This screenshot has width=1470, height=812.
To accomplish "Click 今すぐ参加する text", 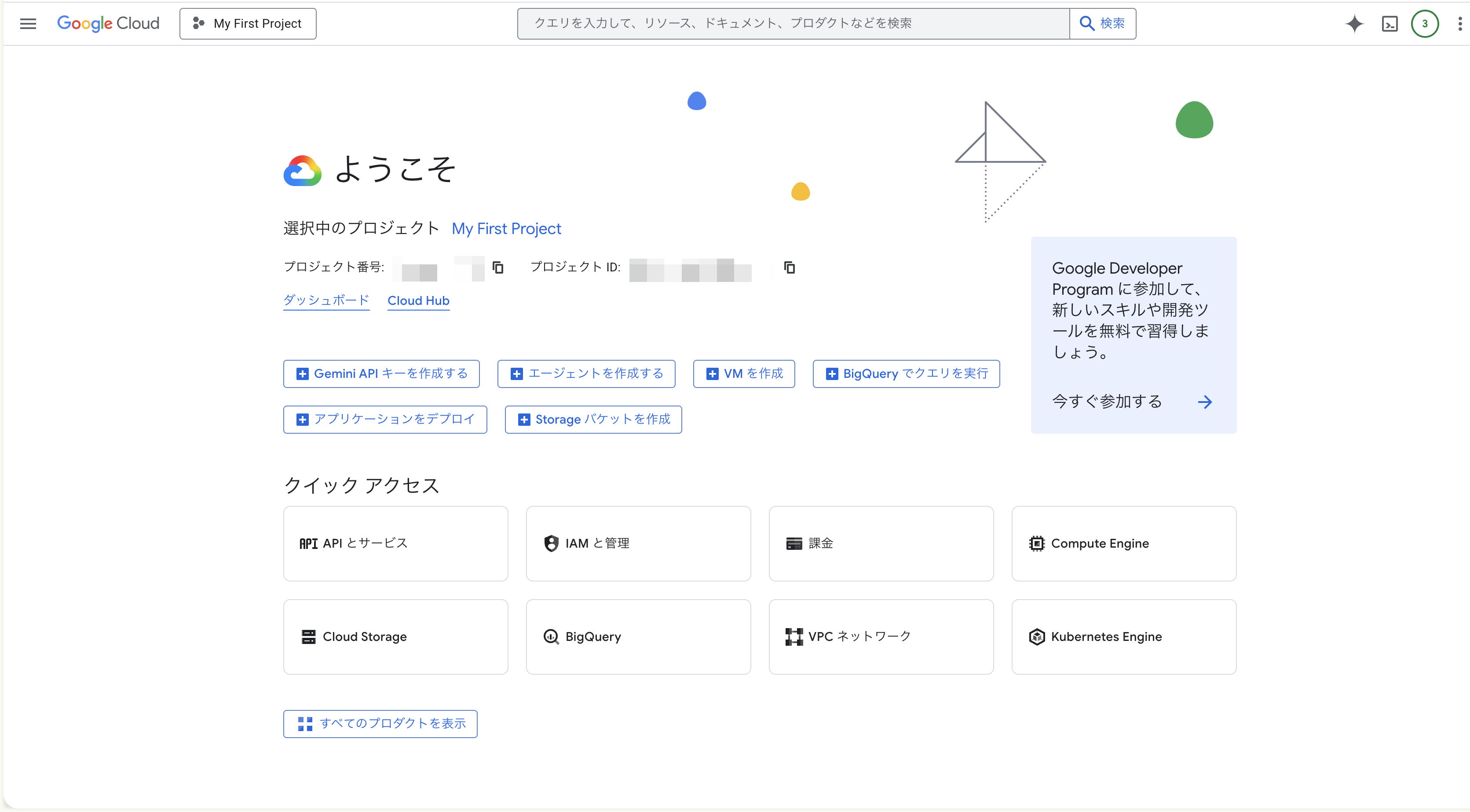I will (x=1107, y=401).
